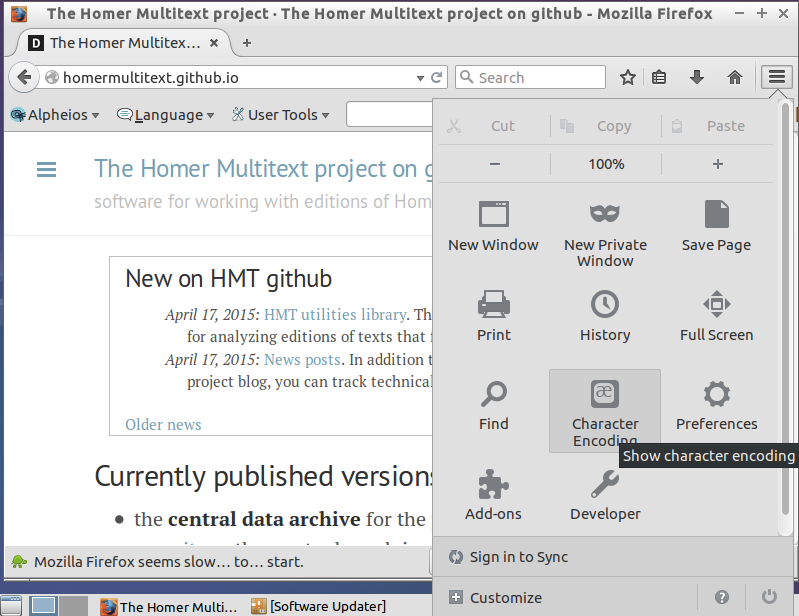Open Preferences gear icon
799x616 pixels.
(x=716, y=394)
